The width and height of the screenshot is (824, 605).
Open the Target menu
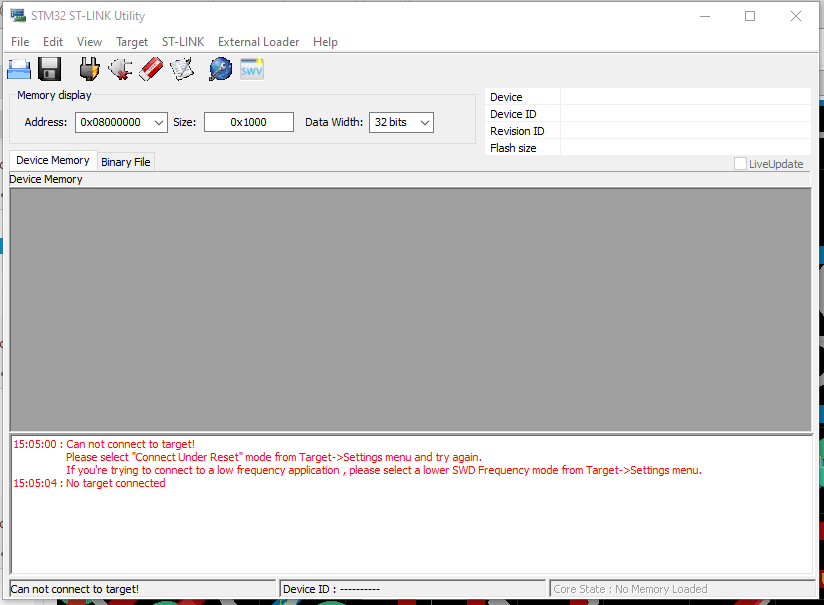pyautogui.click(x=132, y=42)
